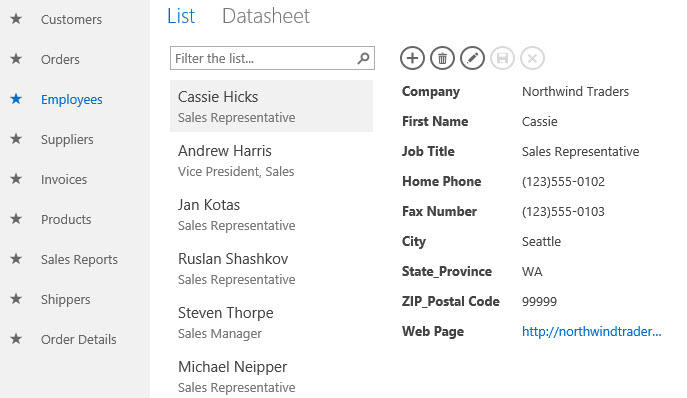Select Michael Neipper in the list

point(271,376)
